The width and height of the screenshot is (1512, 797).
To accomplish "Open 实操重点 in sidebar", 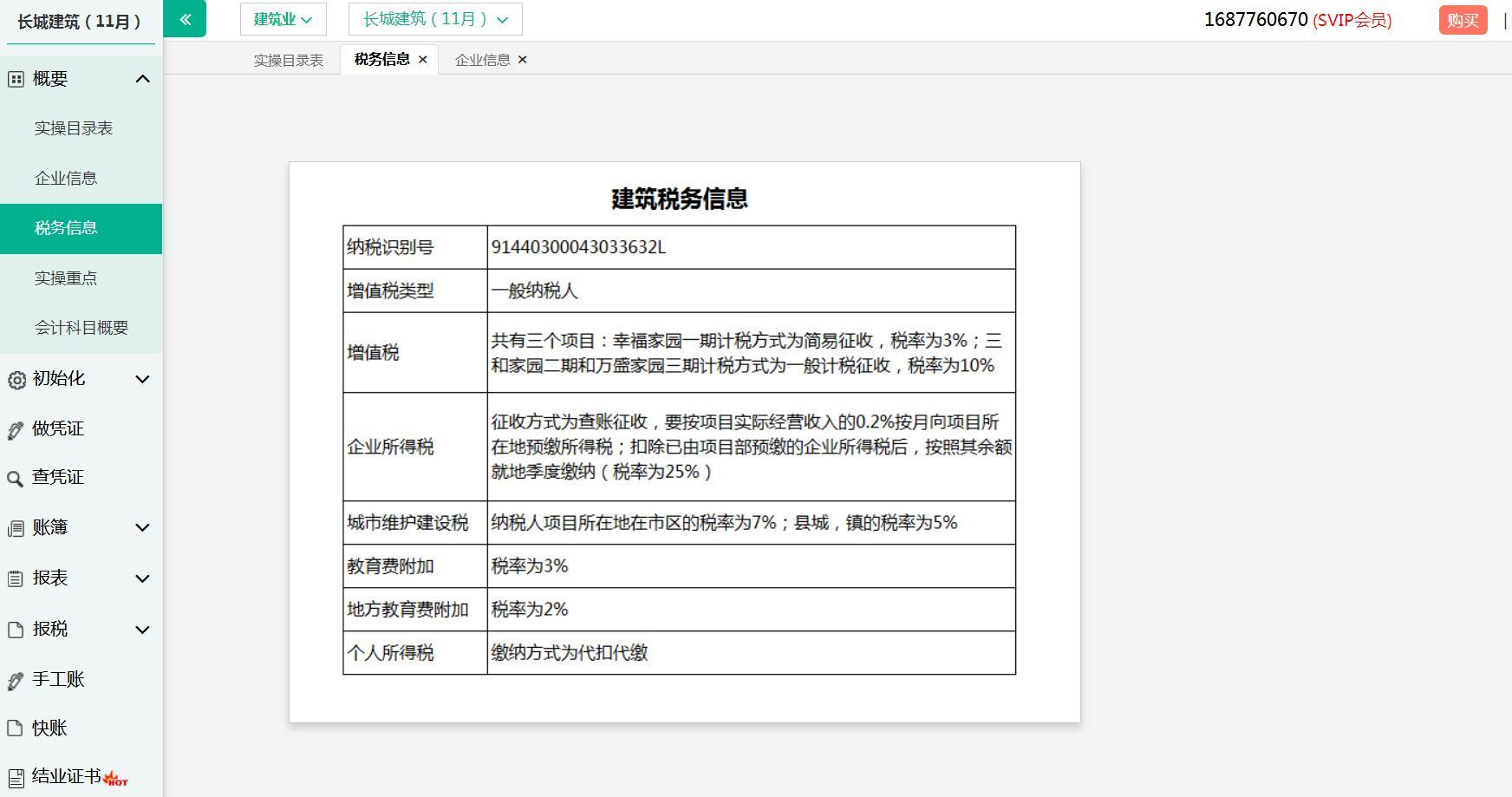I will tap(66, 278).
